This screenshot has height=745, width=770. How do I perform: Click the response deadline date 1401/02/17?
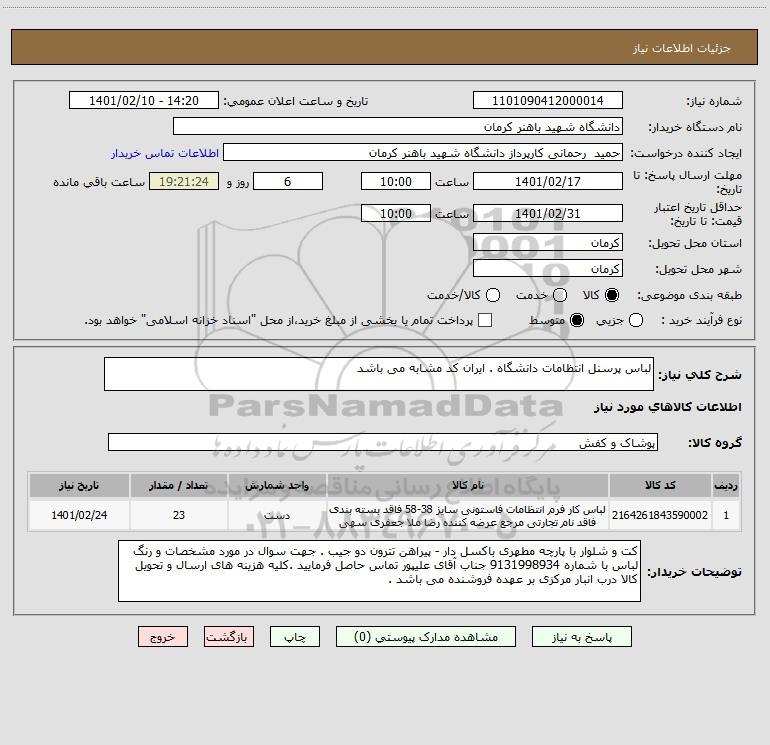point(548,181)
